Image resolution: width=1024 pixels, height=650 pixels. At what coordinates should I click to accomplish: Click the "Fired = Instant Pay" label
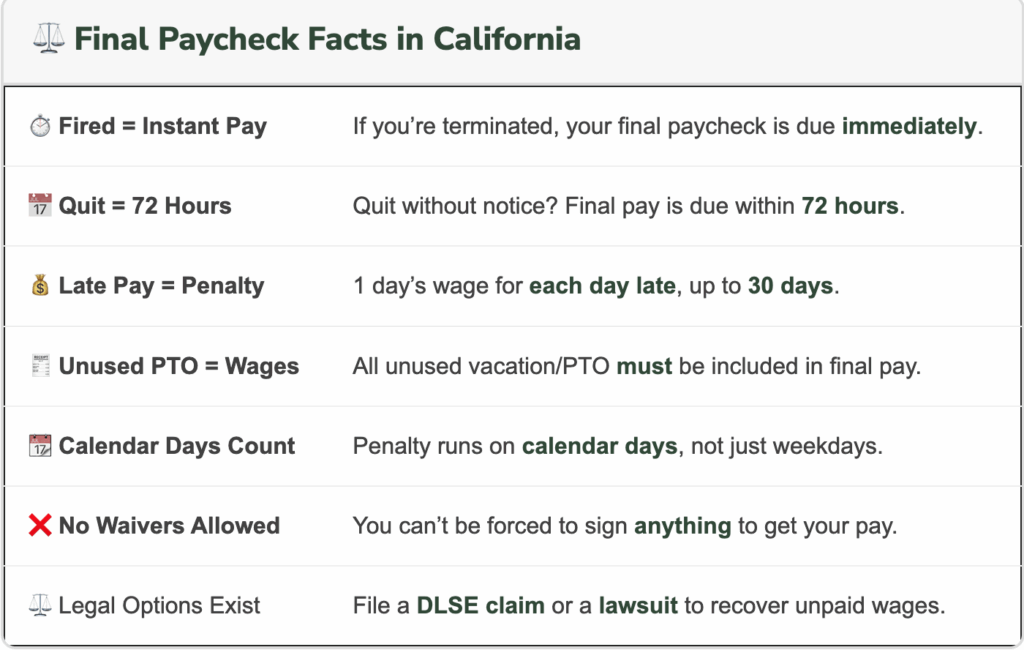(x=163, y=126)
